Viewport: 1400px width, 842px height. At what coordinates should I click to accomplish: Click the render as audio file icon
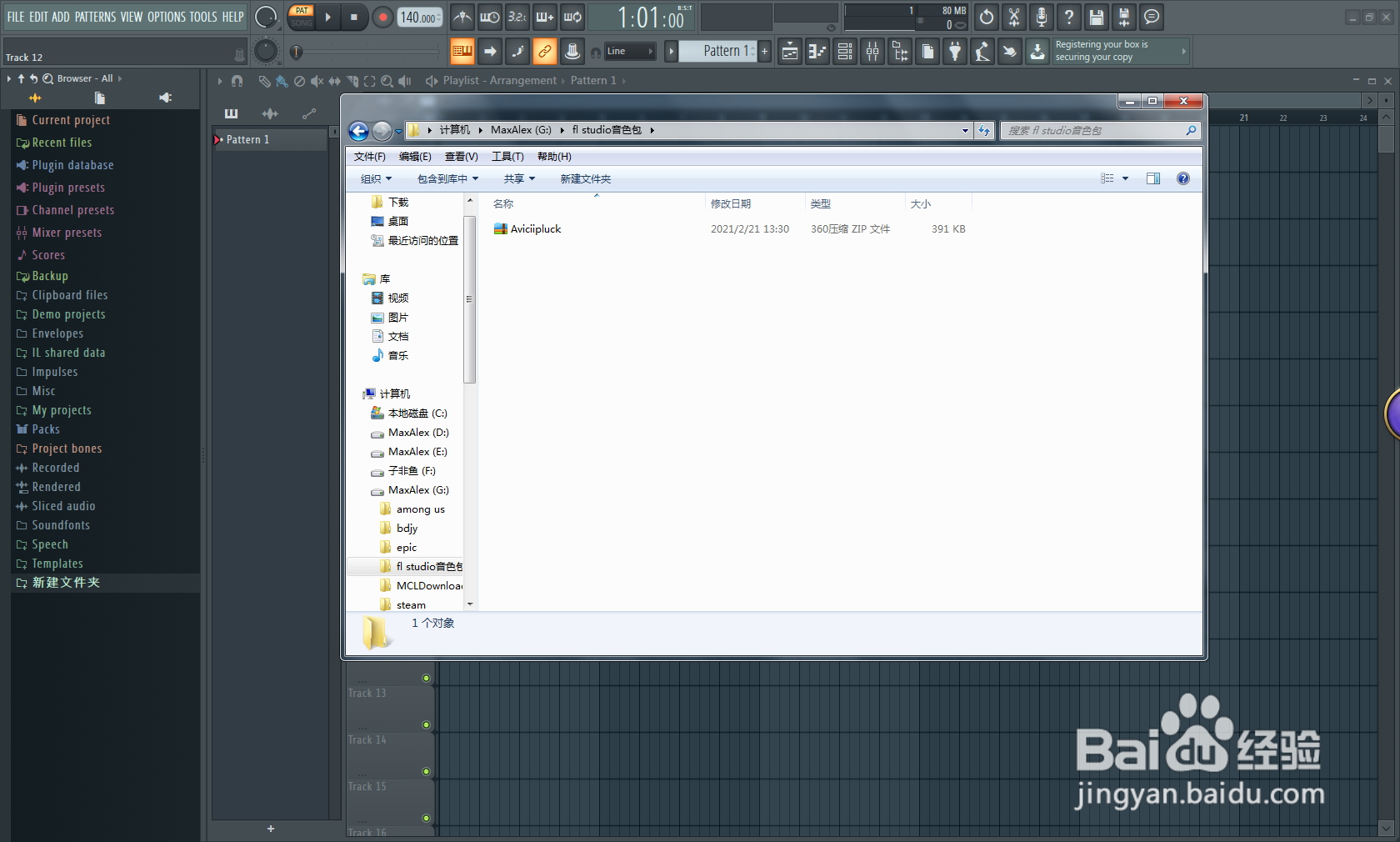(1124, 17)
